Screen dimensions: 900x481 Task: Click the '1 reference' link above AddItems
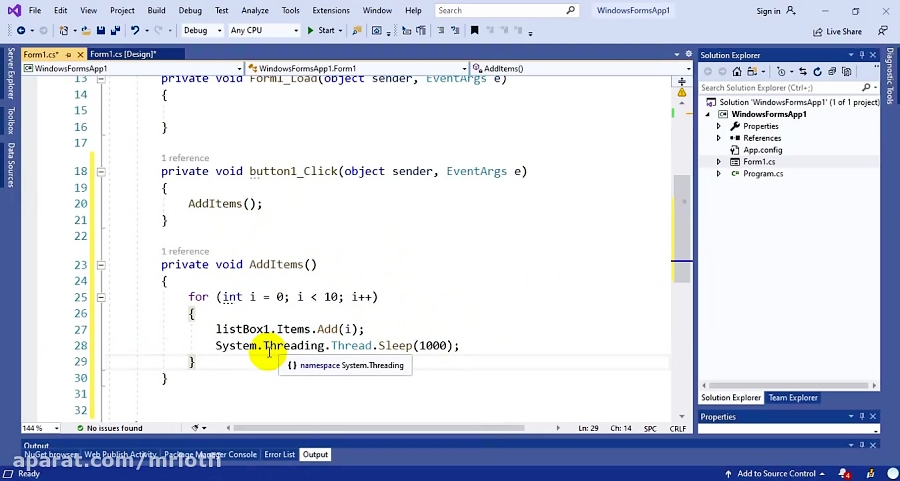185,251
